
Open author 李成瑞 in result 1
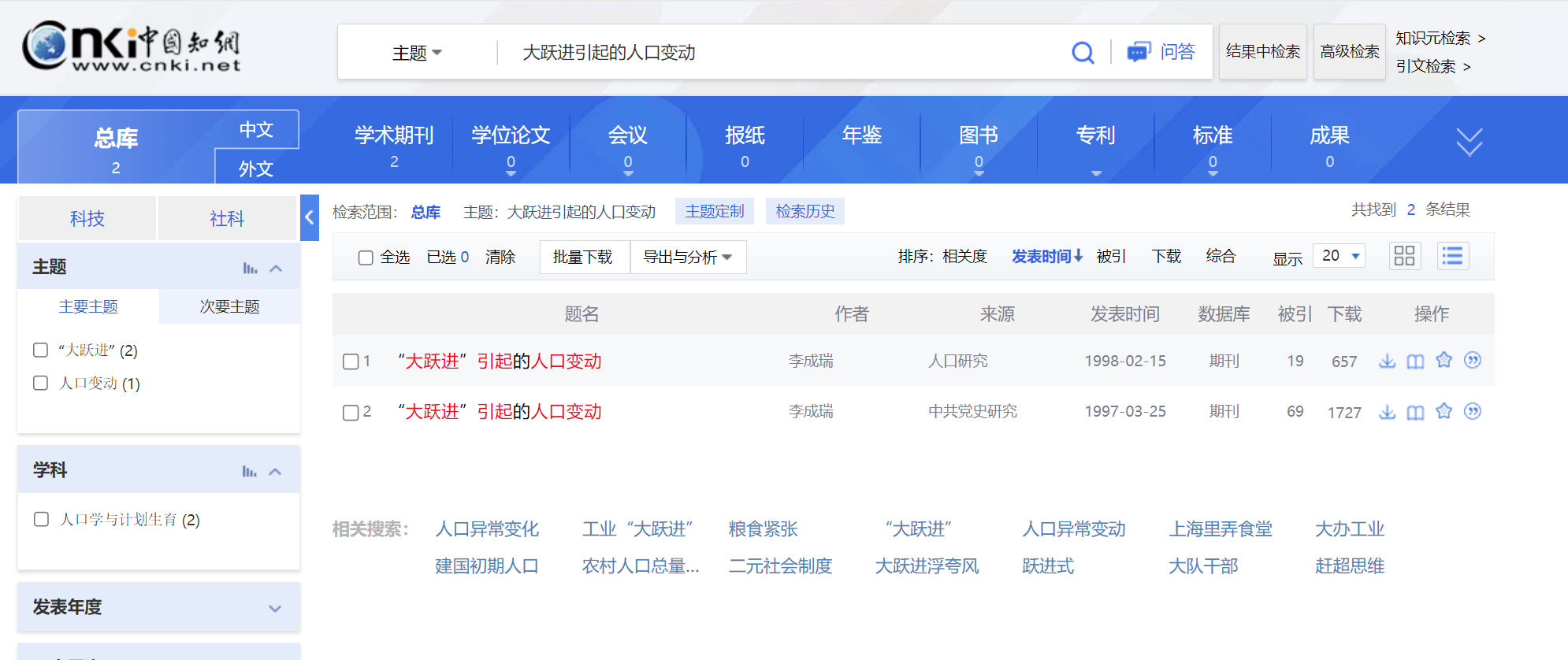click(x=811, y=361)
